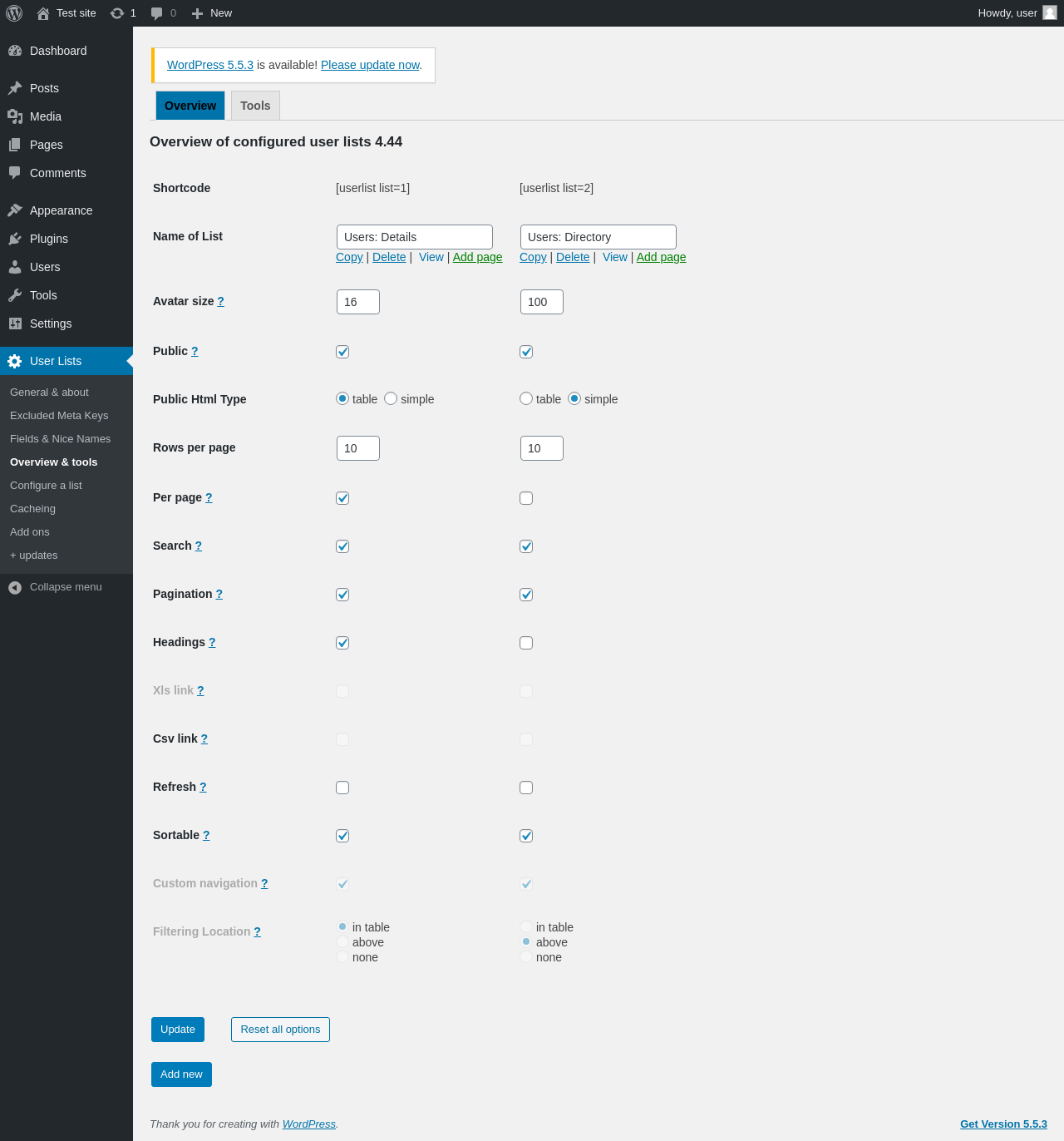The width and height of the screenshot is (1064, 1141).
Task: Switch to the Tools tab
Action: (255, 106)
